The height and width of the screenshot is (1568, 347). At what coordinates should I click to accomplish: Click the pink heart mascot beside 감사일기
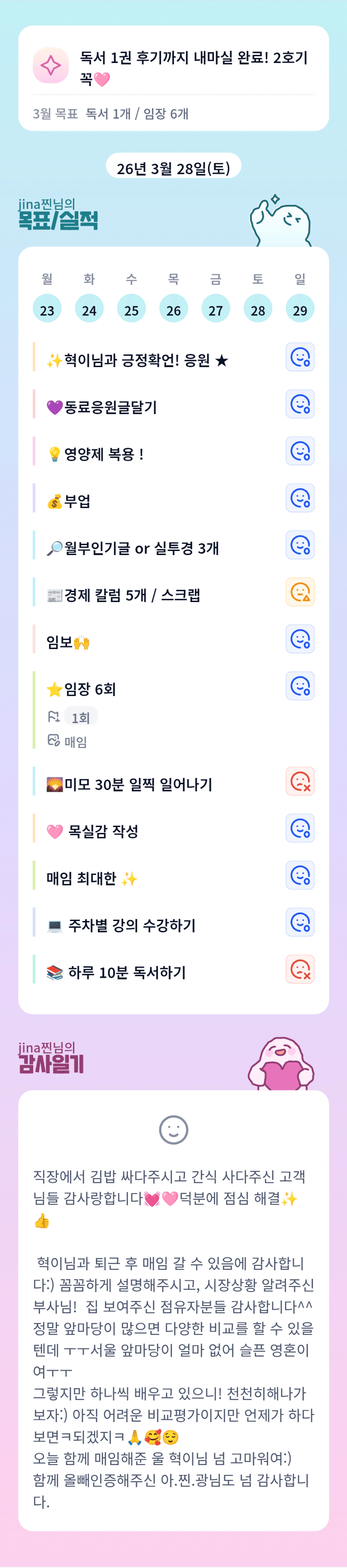point(281,1064)
